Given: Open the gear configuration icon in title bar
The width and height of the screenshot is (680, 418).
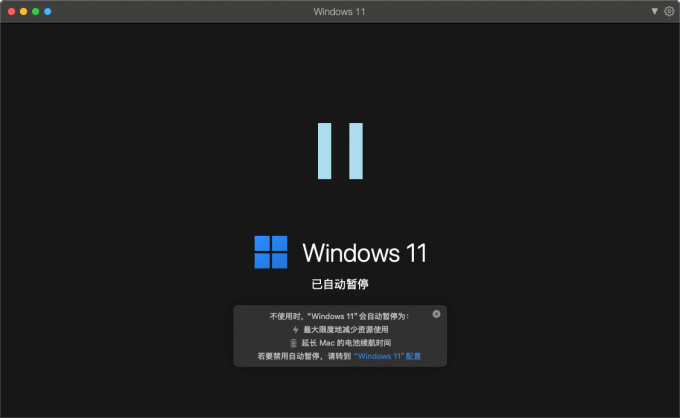Looking at the screenshot, I should pyautogui.click(x=669, y=11).
